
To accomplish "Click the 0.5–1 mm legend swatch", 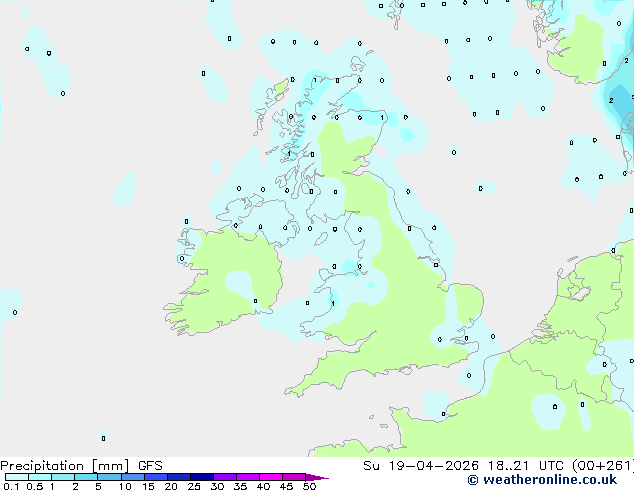I will coord(40,477).
